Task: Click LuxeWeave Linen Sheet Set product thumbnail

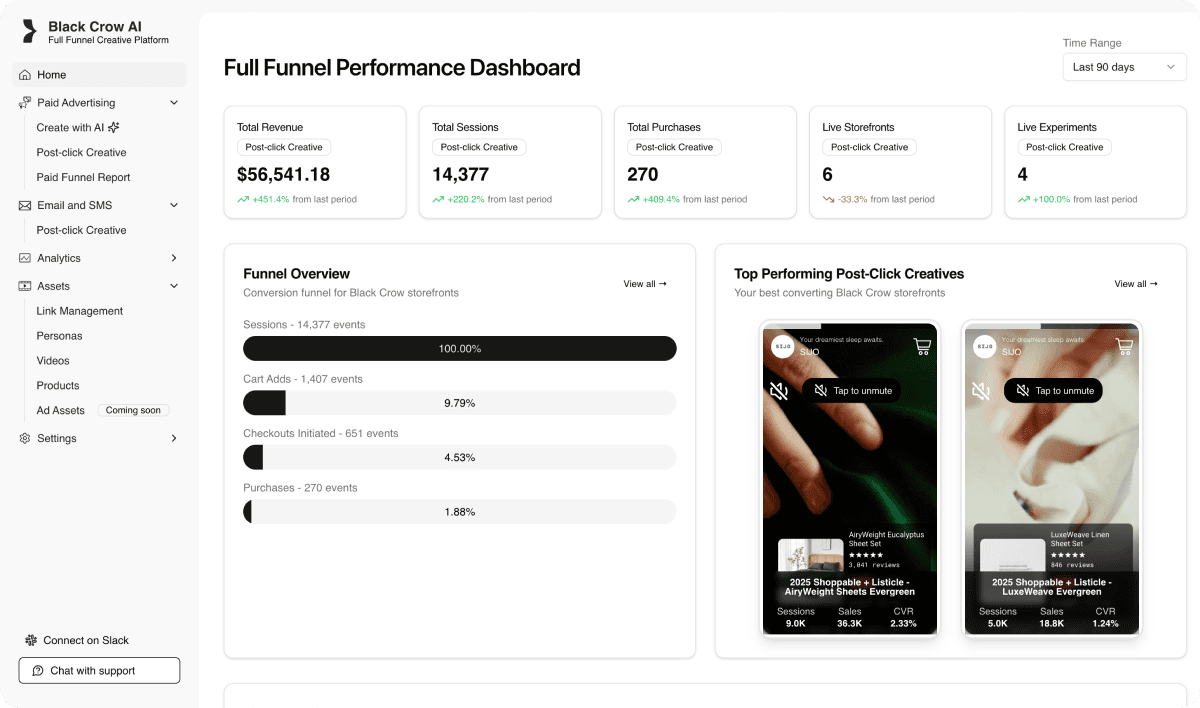Action: pos(1013,555)
